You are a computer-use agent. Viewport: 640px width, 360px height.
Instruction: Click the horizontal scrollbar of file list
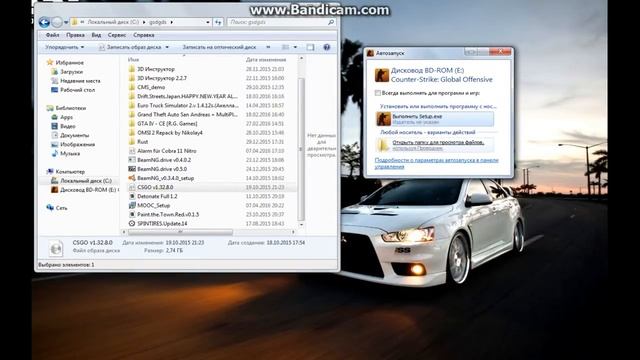180,232
